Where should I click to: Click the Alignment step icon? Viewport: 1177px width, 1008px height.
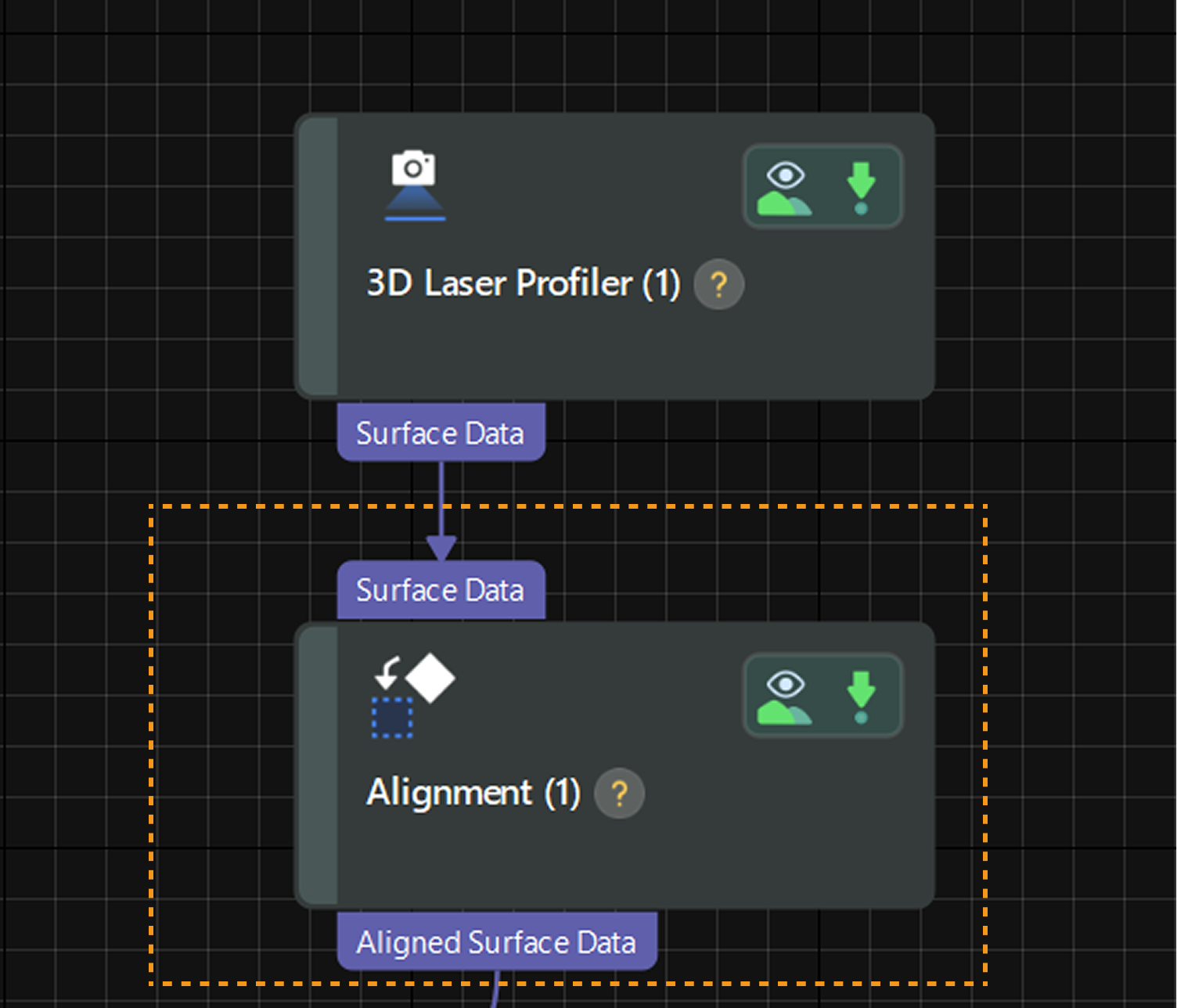tap(412, 696)
